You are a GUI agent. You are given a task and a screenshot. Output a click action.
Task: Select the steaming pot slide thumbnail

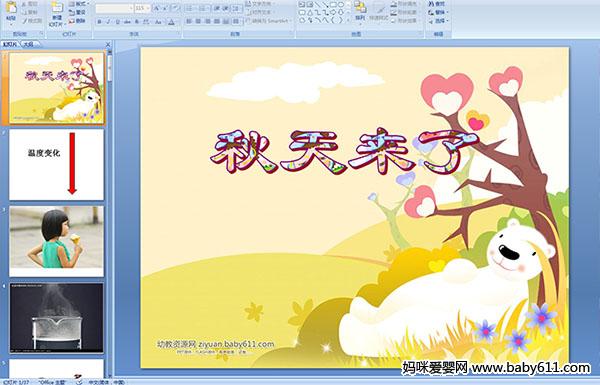(56, 318)
